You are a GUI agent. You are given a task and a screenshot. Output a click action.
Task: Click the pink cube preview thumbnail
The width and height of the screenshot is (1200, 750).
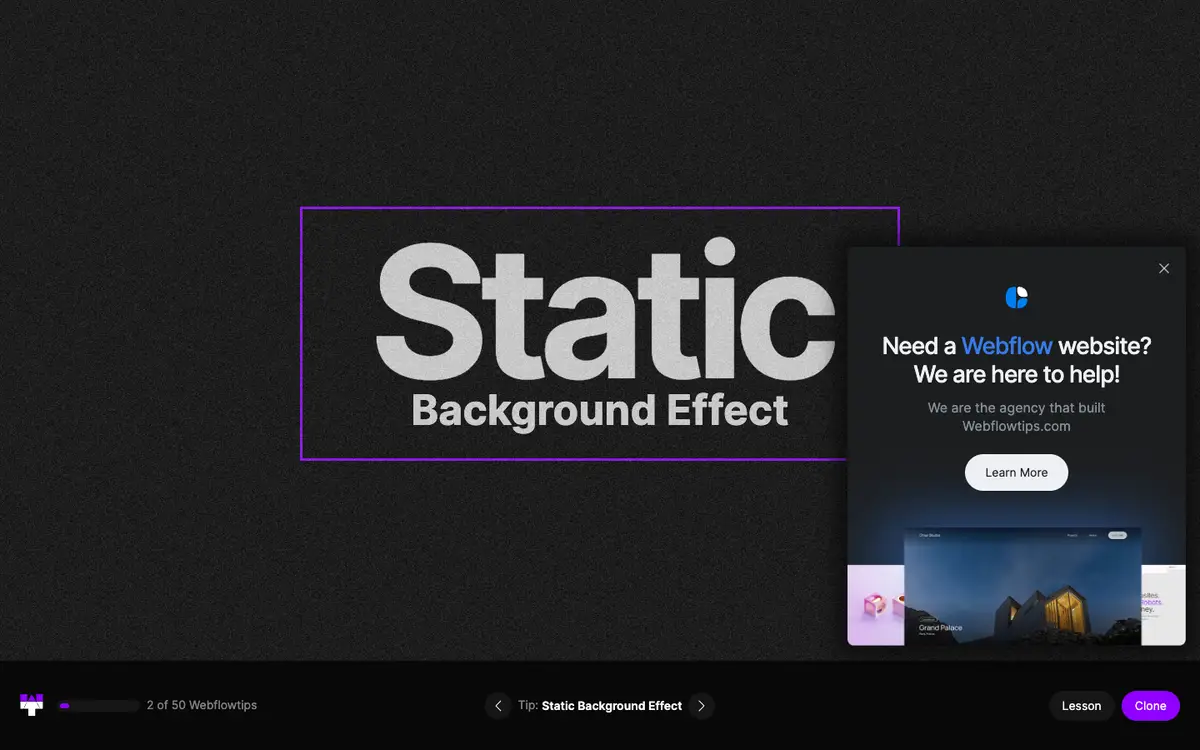tap(876, 605)
